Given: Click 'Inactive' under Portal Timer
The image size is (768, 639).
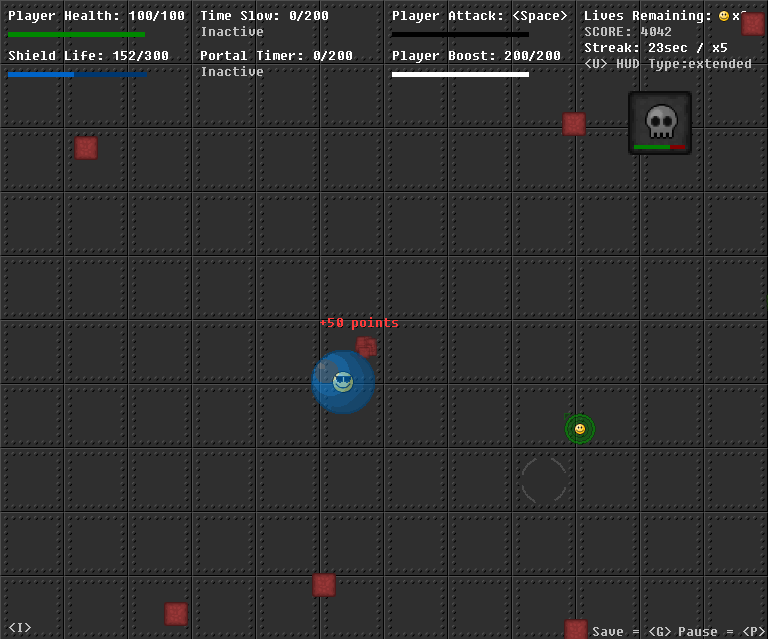Looking at the screenshot, I should pos(232,71).
